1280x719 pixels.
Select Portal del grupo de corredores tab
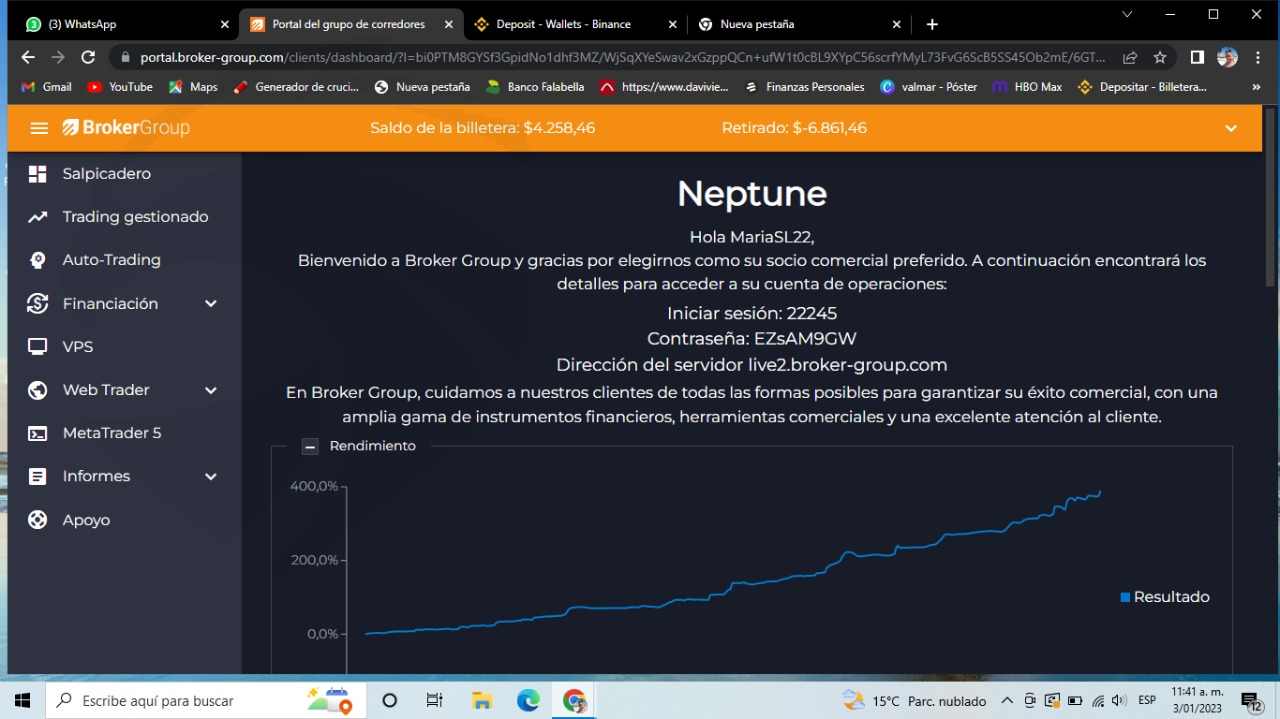point(350,24)
